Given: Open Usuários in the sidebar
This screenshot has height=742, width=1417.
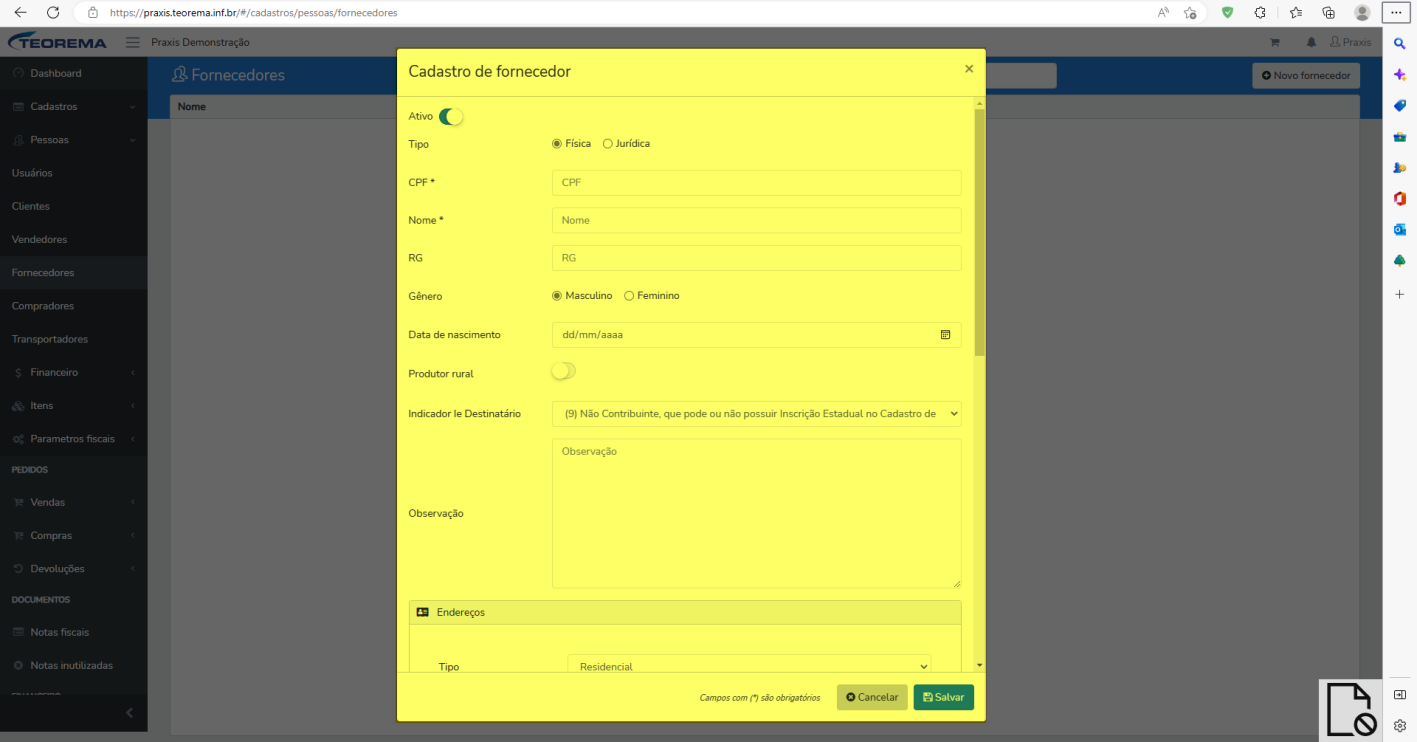Looking at the screenshot, I should click(x=73, y=173).
